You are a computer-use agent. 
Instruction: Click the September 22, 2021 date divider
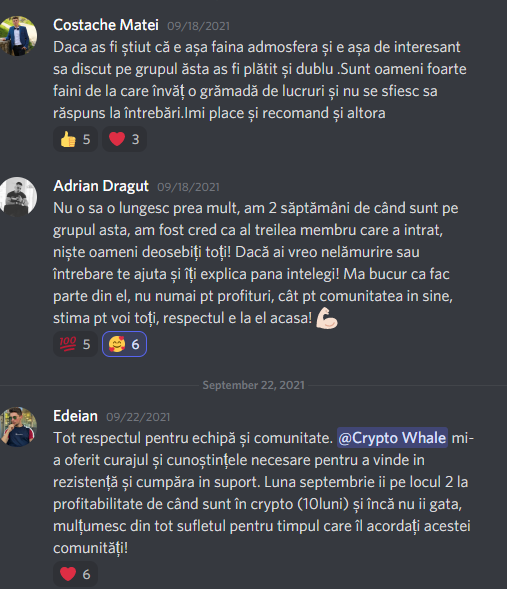[x=254, y=385]
